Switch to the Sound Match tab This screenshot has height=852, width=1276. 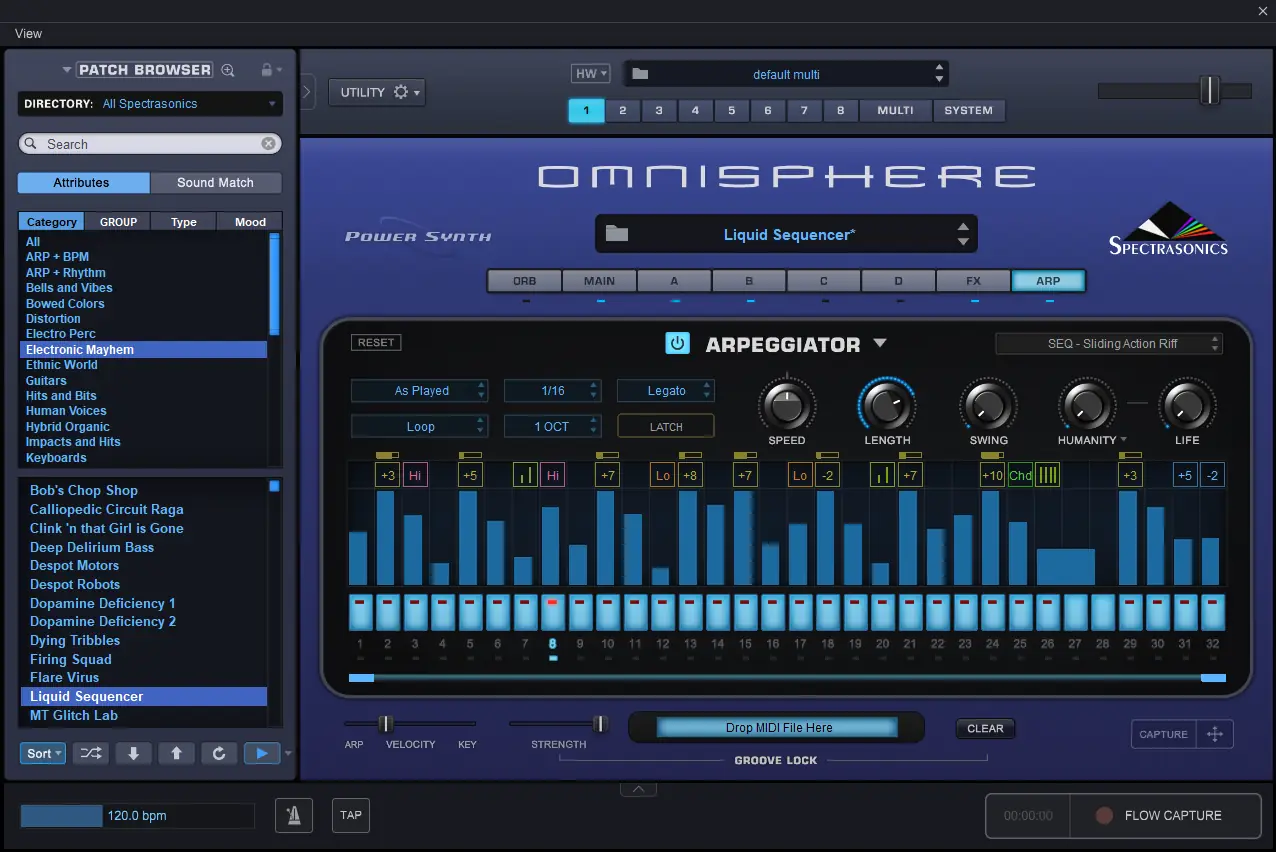(x=215, y=182)
